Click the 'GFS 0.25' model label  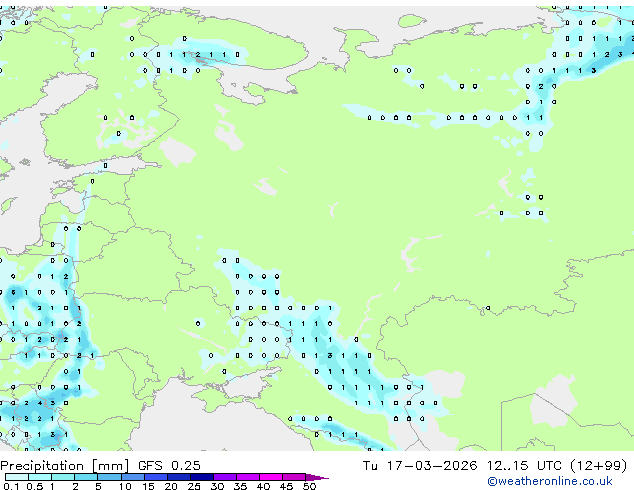pos(169,466)
